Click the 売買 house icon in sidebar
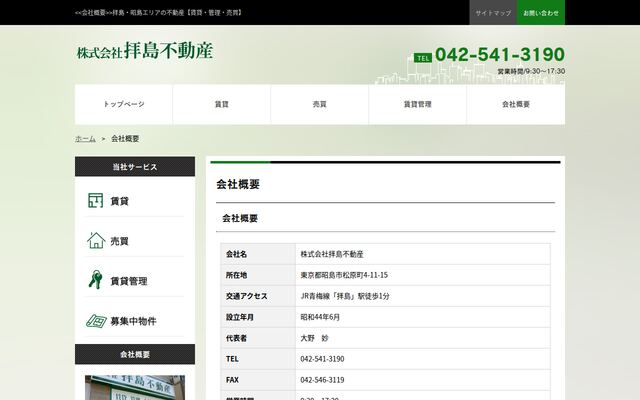640x400 pixels. coord(96,240)
